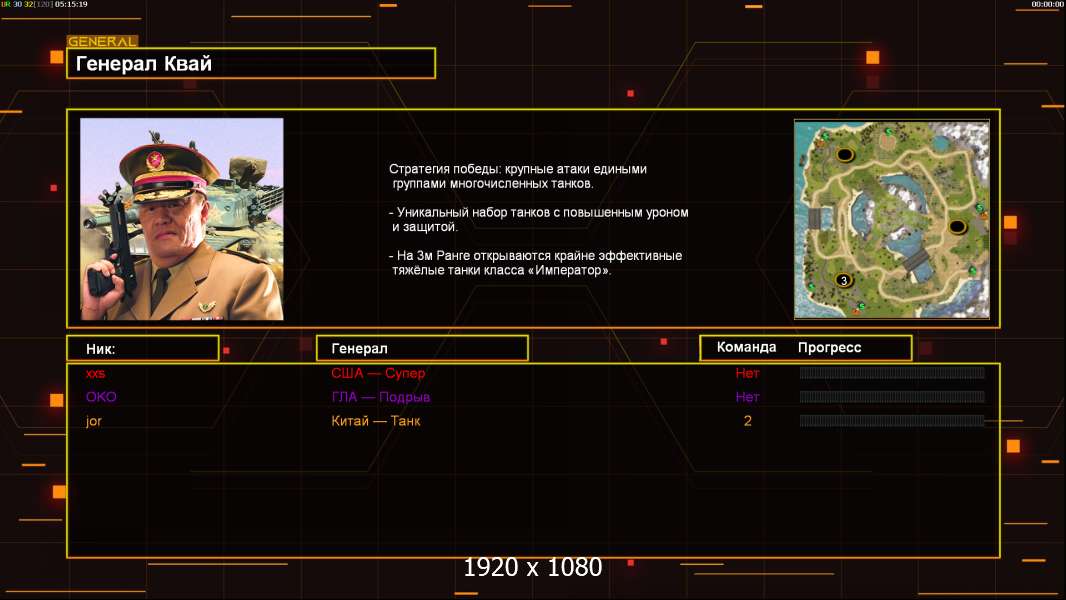Select player name "OKO" in the list
1066x600 pixels.
pyautogui.click(x=101, y=397)
